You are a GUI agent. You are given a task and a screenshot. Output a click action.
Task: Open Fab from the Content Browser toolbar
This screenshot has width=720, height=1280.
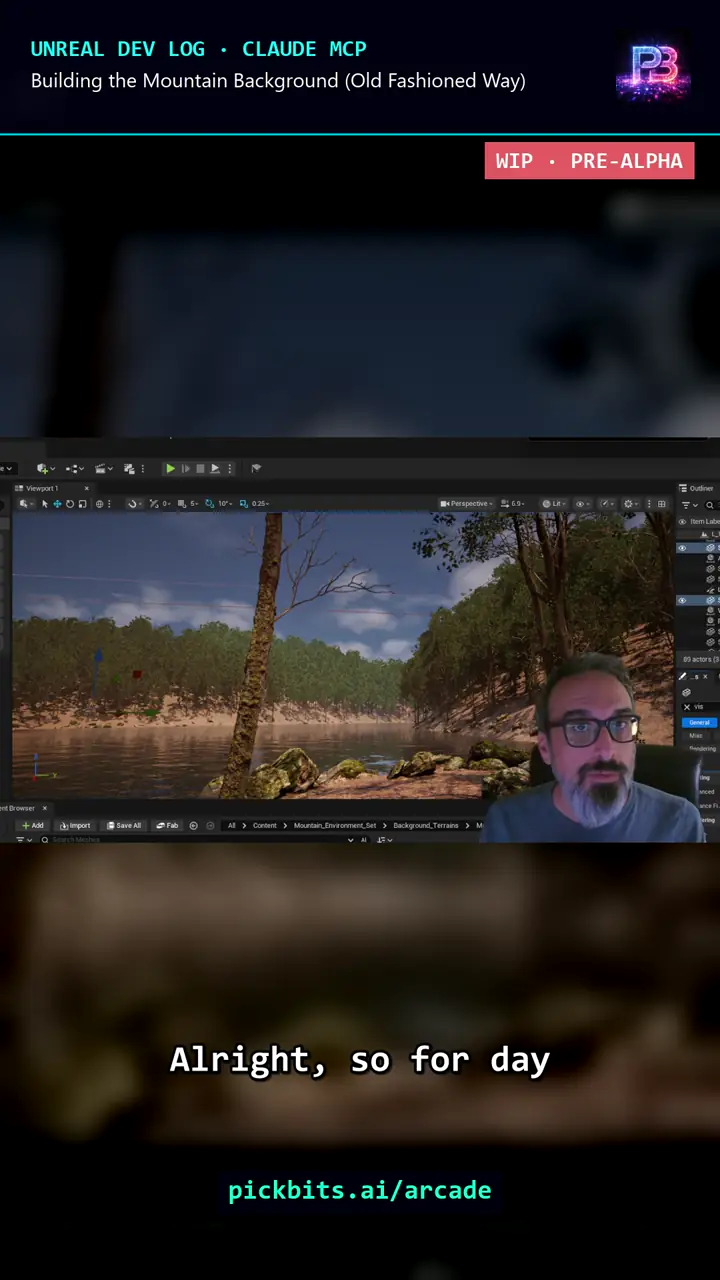(167, 825)
